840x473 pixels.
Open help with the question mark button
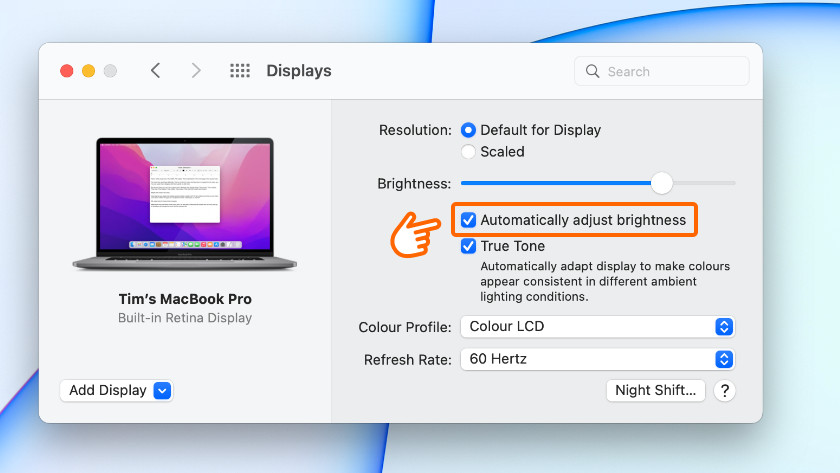tap(725, 391)
